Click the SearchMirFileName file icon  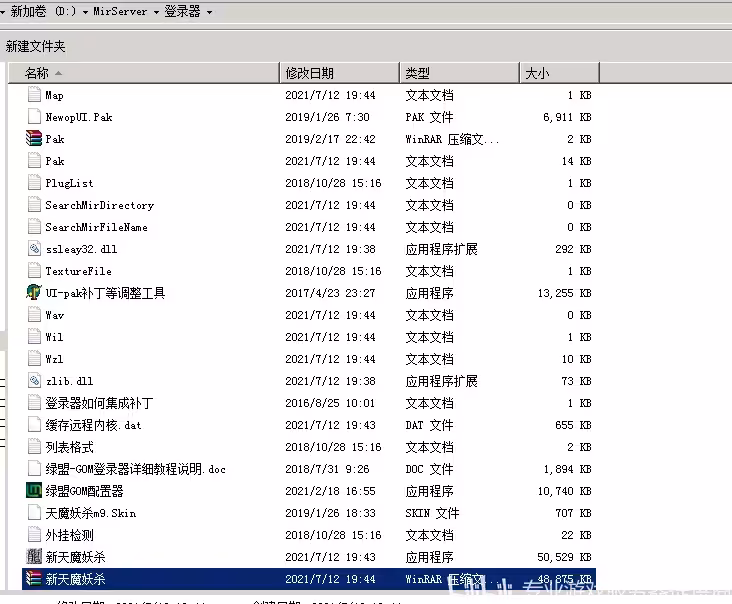click(x=34, y=226)
